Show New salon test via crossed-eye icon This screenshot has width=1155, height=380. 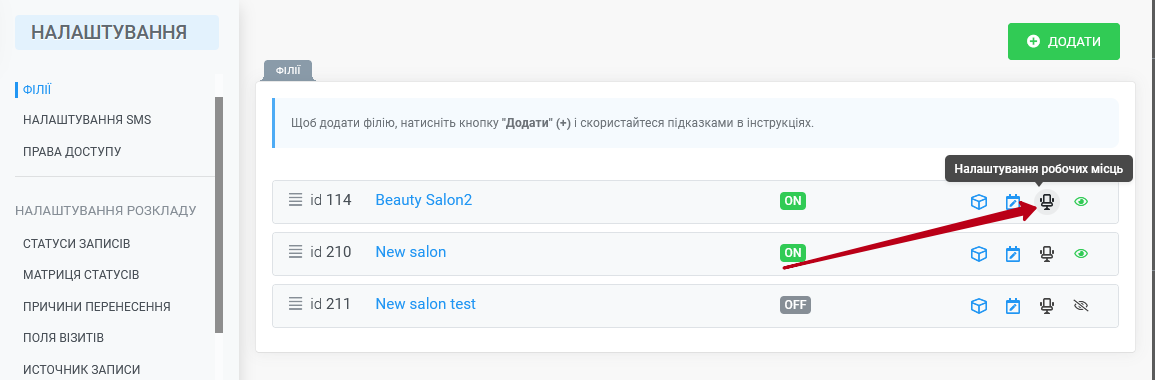[x=1081, y=306]
